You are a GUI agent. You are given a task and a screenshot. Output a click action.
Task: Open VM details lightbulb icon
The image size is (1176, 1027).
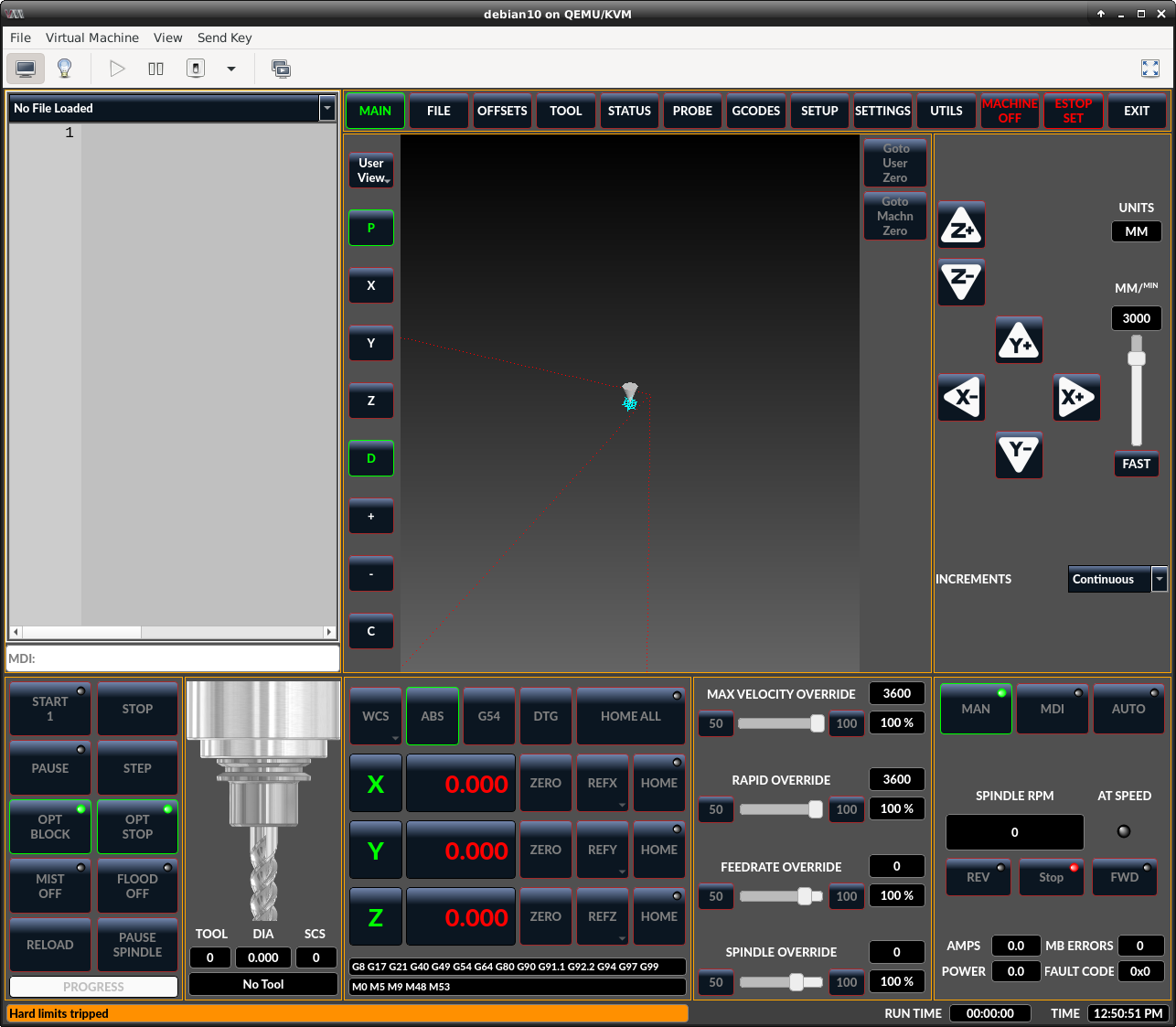pos(65,69)
